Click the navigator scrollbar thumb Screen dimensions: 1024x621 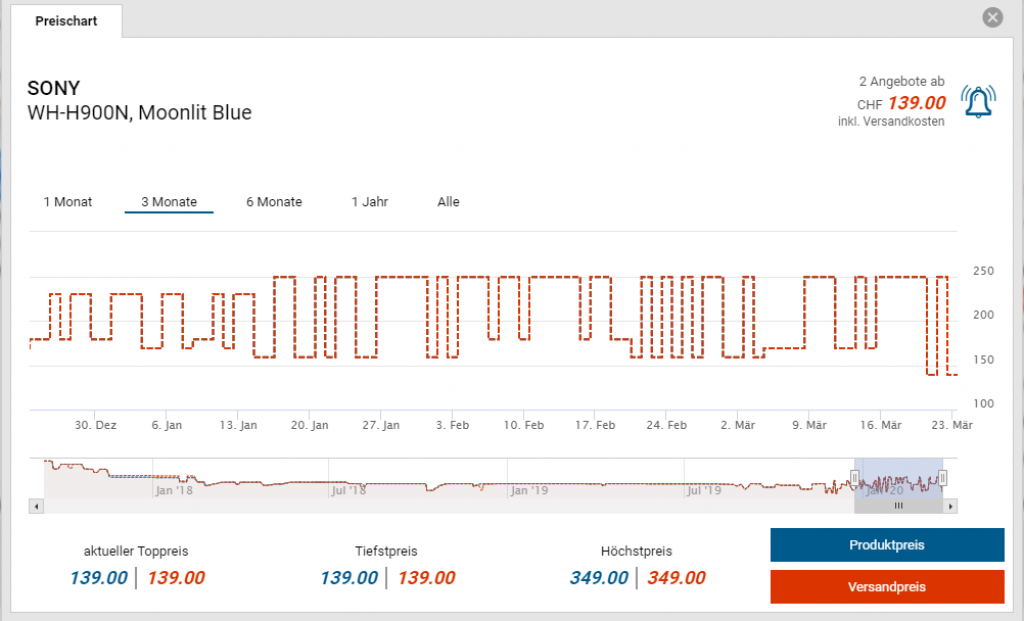pyautogui.click(x=898, y=507)
